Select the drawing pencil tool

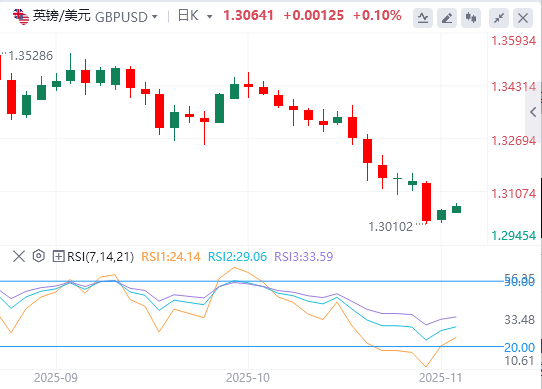point(447,18)
